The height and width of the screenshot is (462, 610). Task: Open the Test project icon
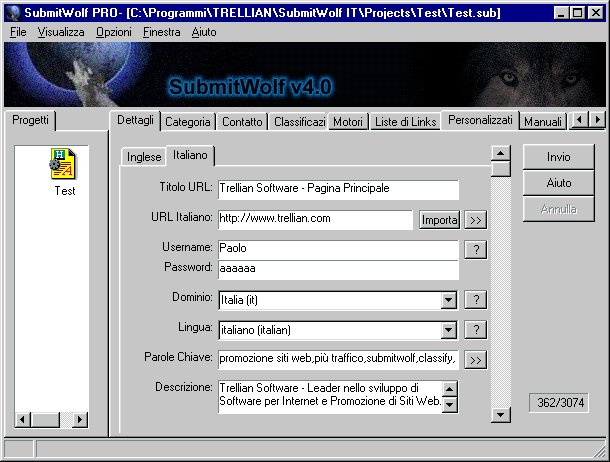pyautogui.click(x=63, y=164)
